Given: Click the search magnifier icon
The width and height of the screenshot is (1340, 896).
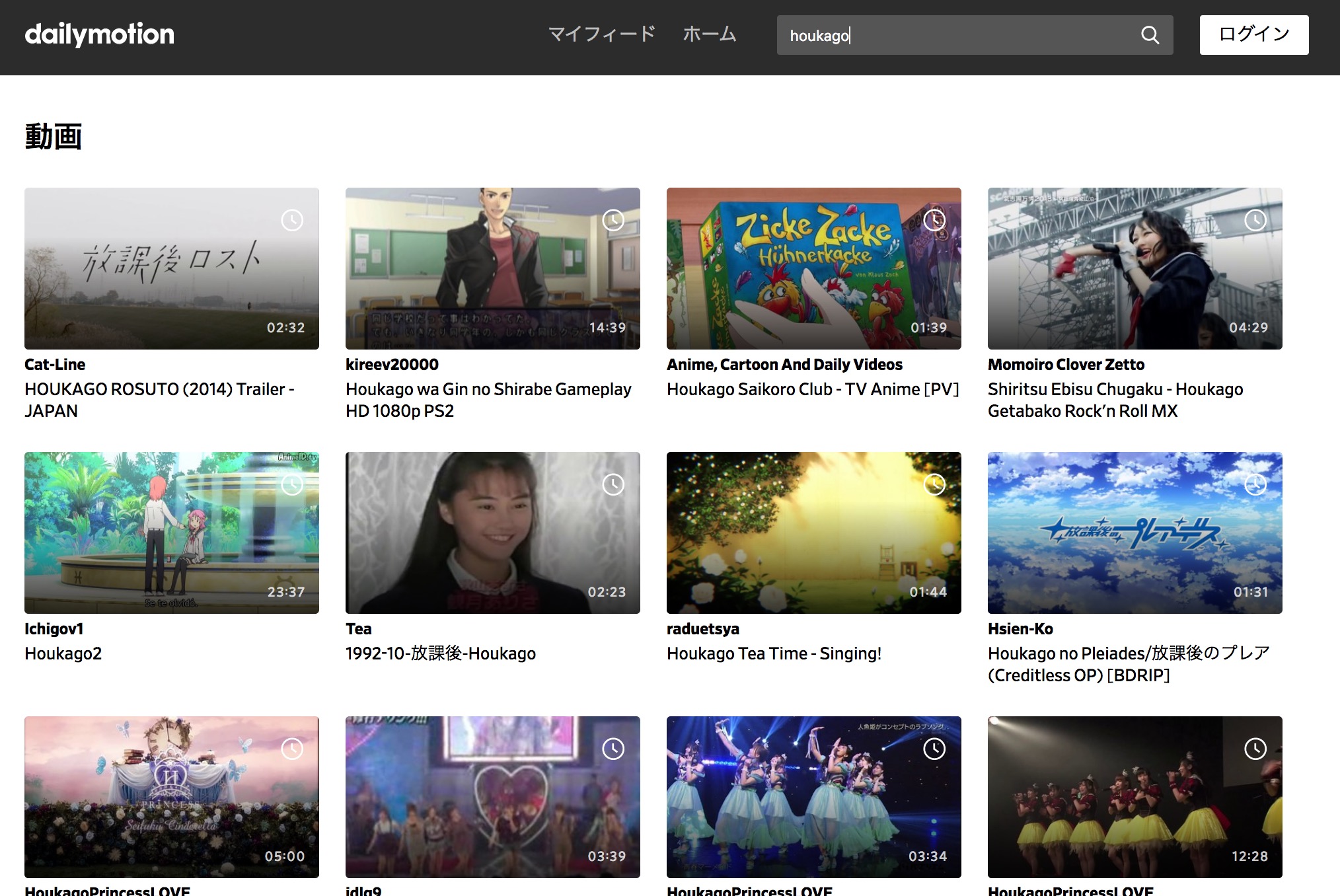Looking at the screenshot, I should (x=1150, y=35).
